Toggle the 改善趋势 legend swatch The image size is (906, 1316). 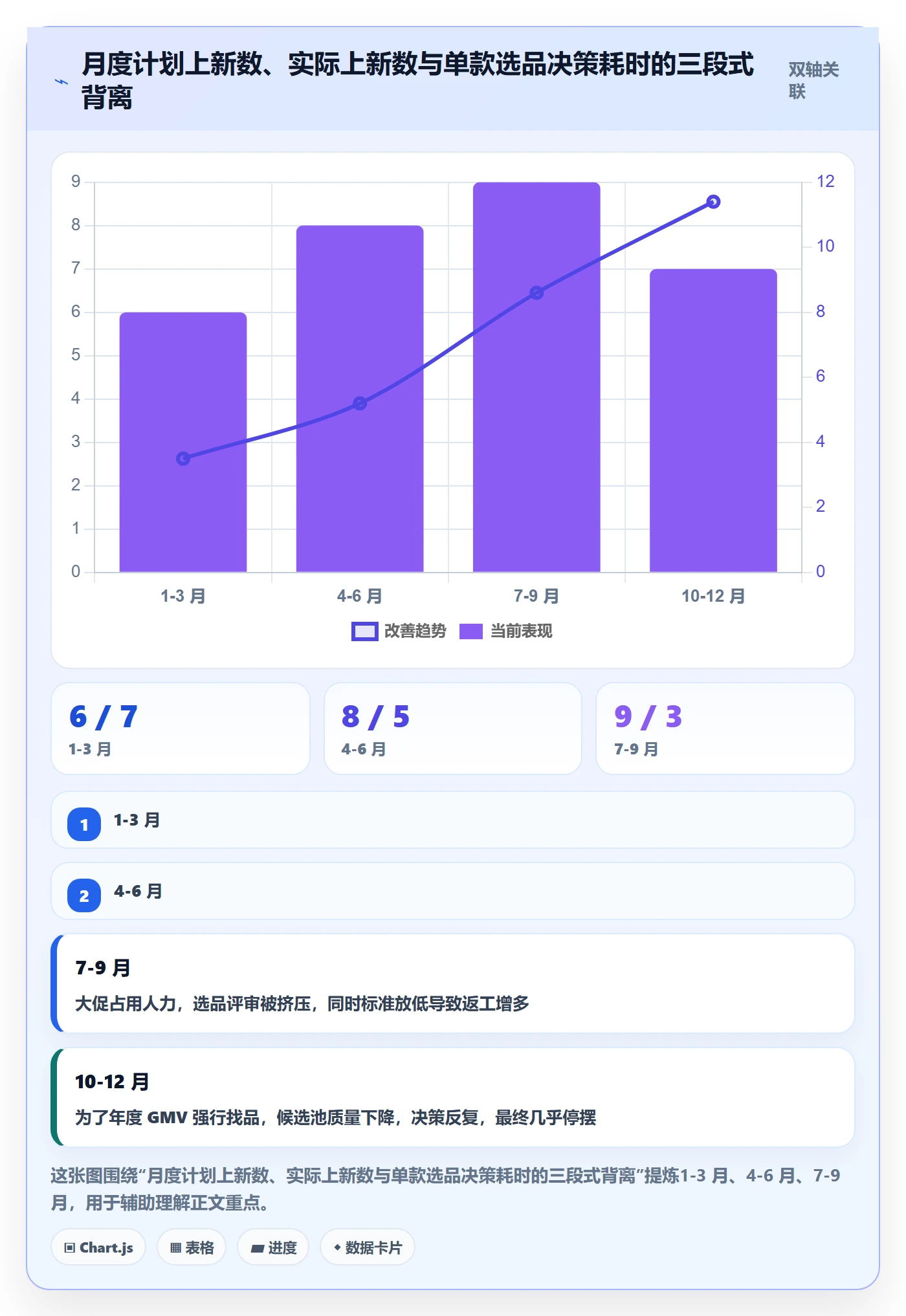364,631
